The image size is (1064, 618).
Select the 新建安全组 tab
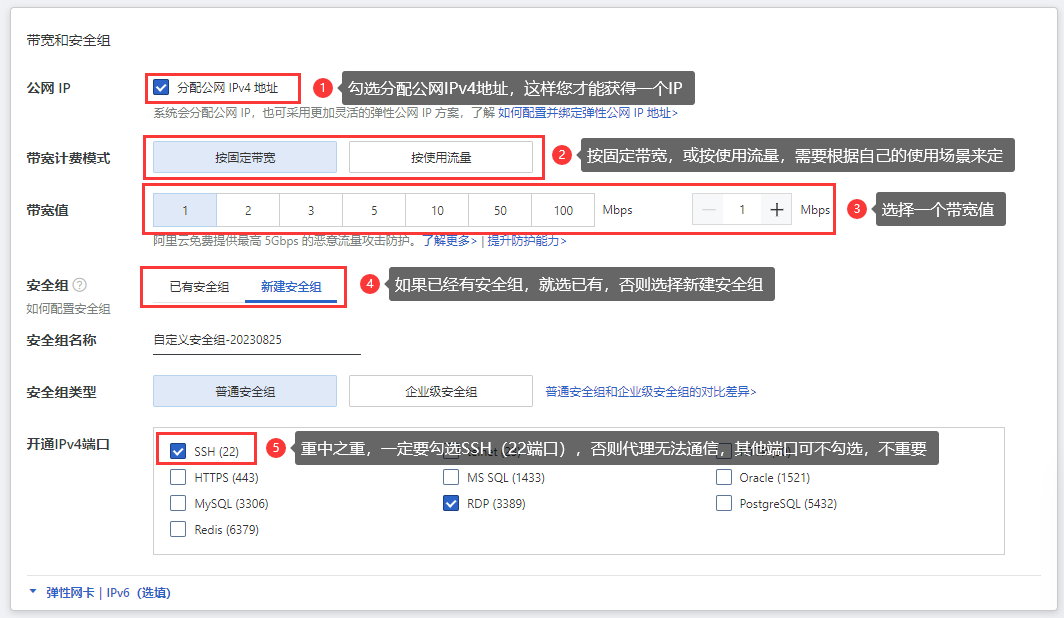click(x=291, y=287)
